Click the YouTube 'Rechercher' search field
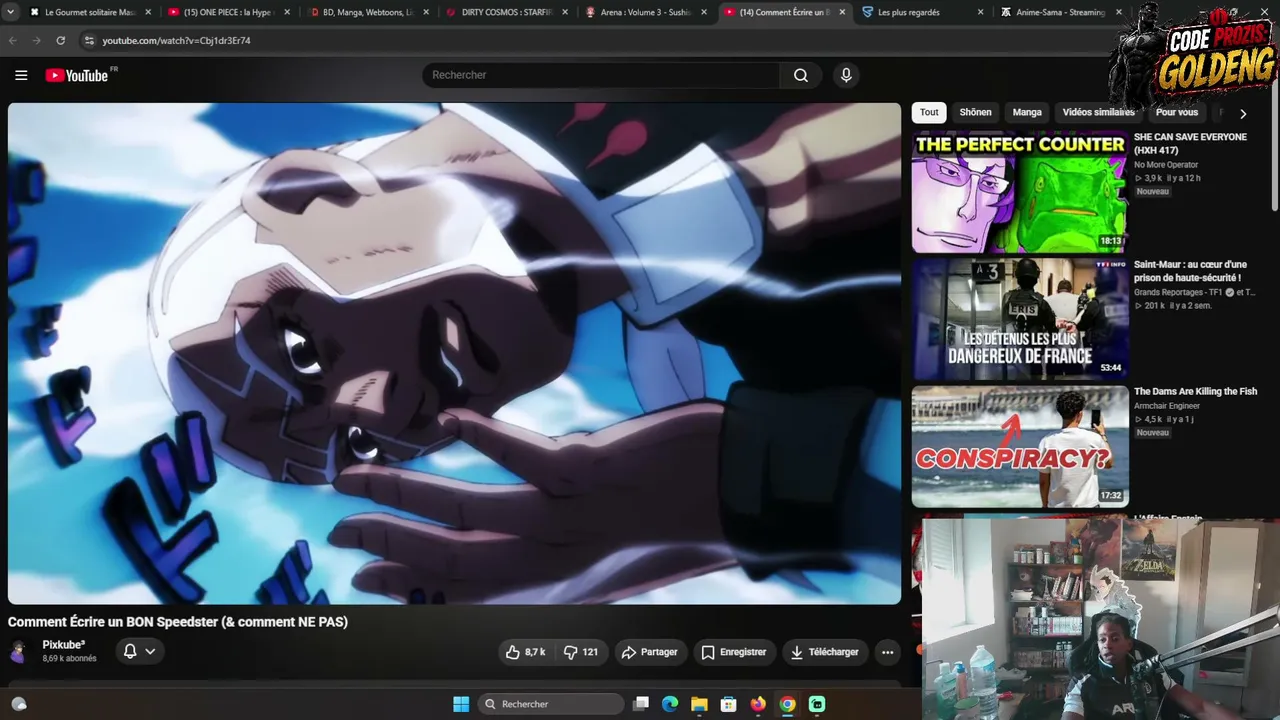1280x720 pixels. [601, 75]
